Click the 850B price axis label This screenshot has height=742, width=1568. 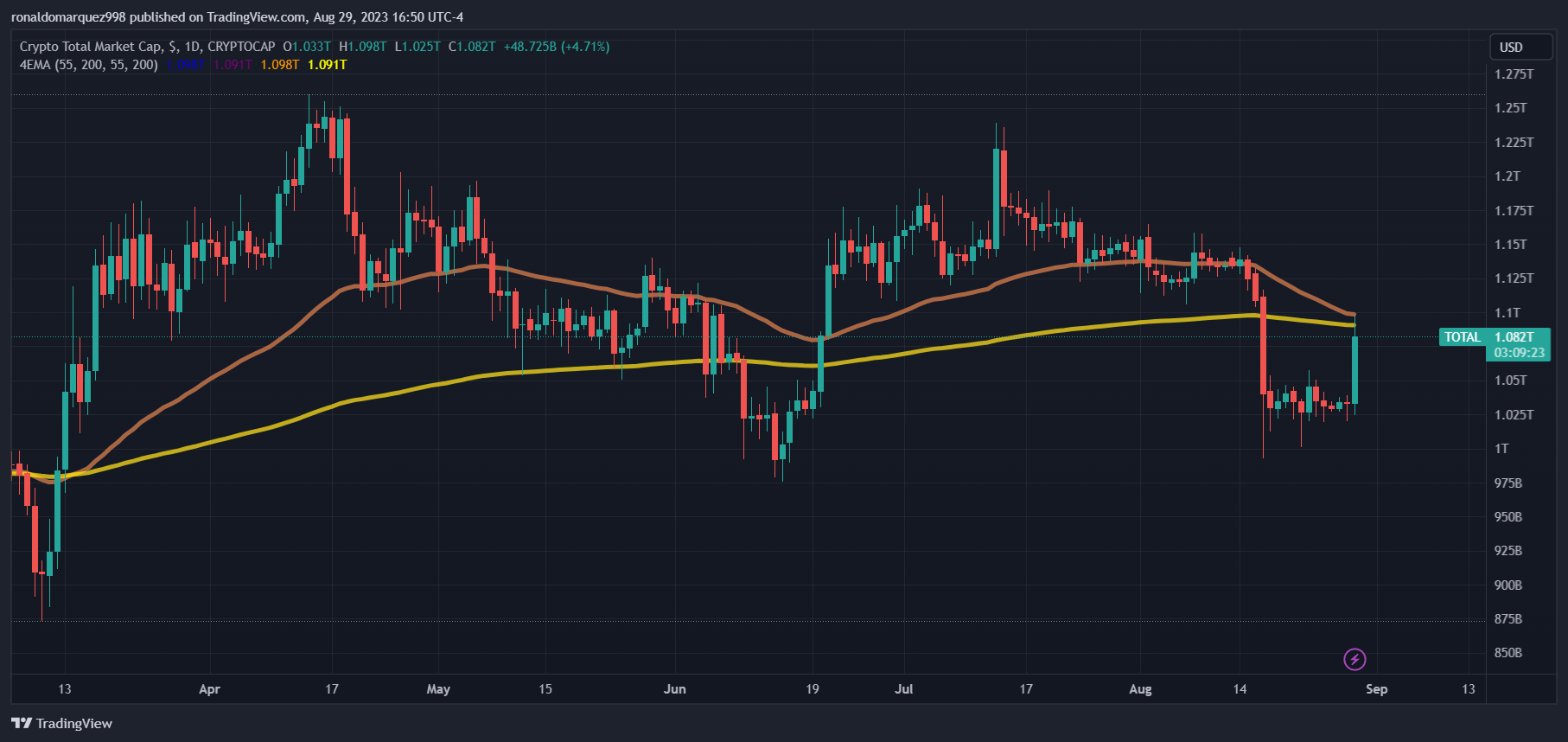[1508, 653]
